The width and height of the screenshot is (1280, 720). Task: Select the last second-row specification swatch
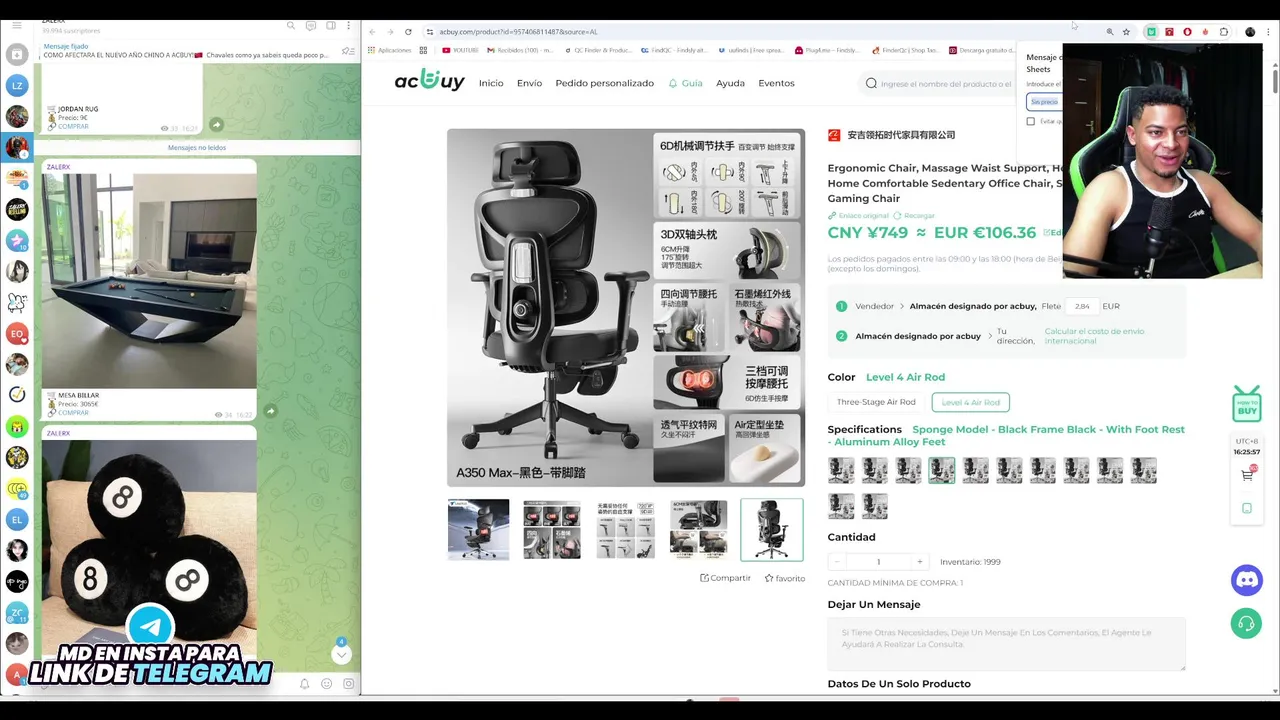(875, 506)
